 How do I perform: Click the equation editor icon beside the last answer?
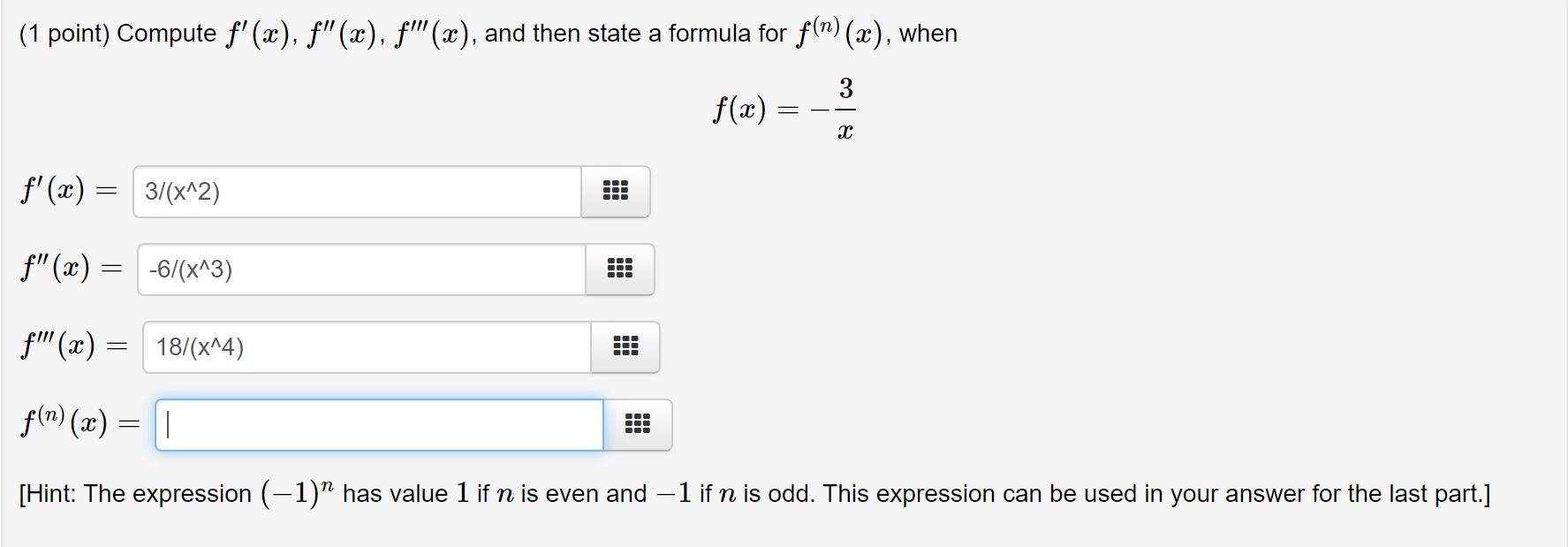click(x=639, y=425)
